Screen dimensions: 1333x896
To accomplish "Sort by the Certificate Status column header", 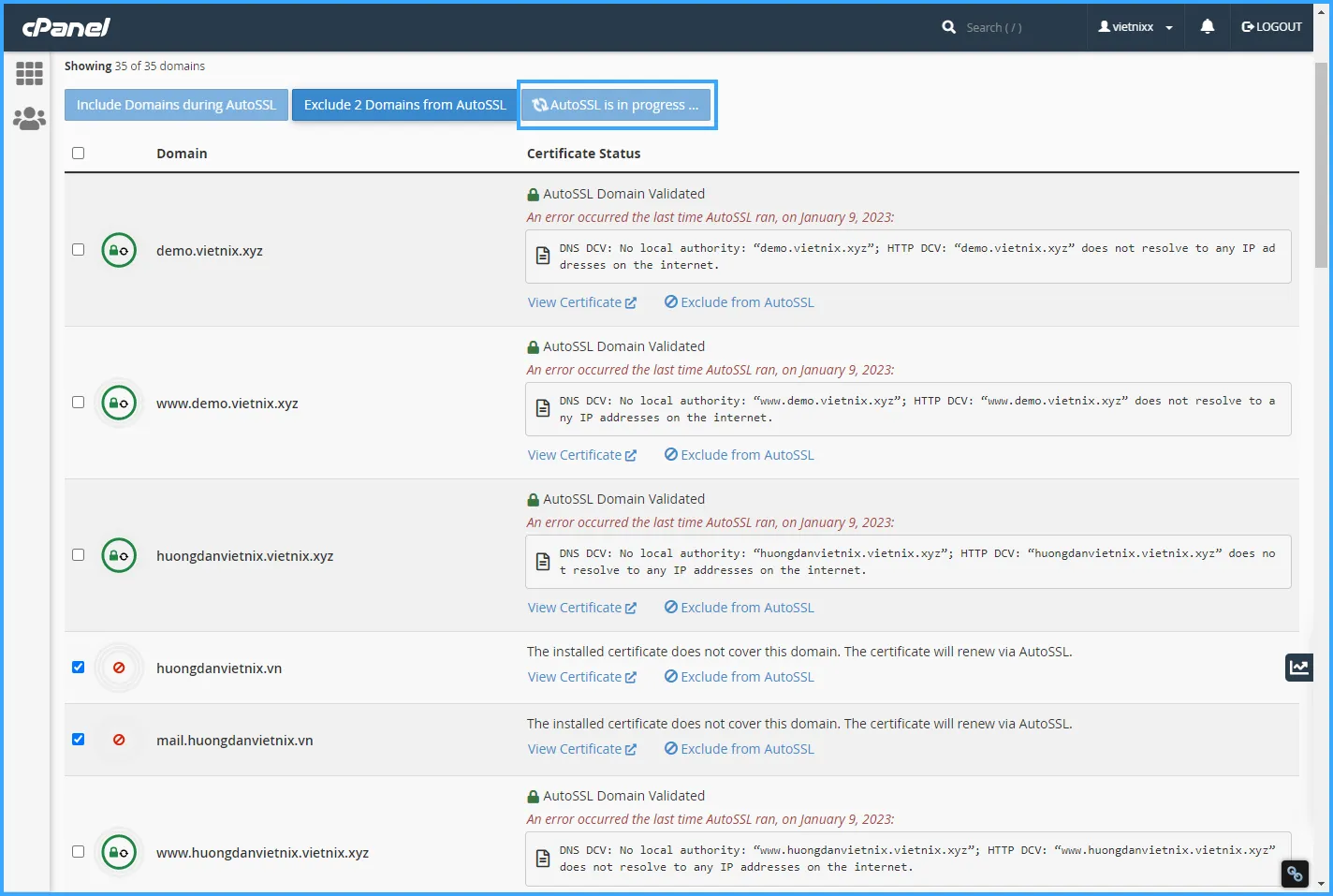I will pos(583,154).
